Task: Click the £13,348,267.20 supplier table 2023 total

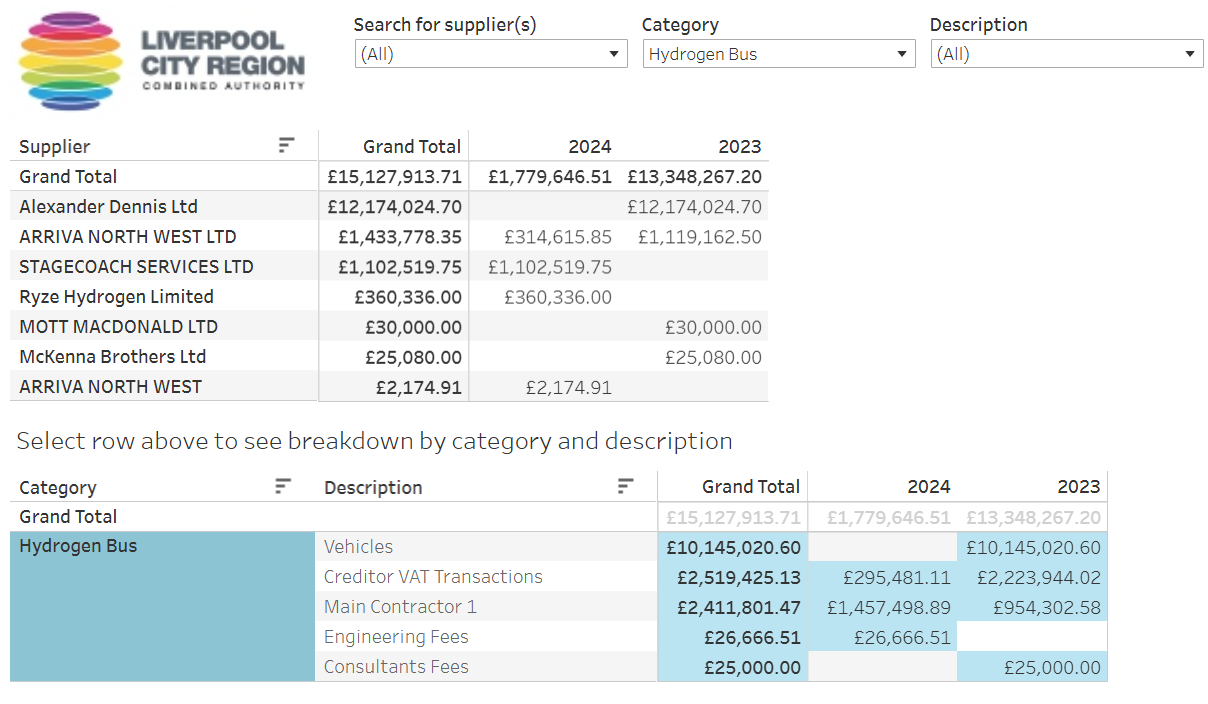Action: [695, 177]
